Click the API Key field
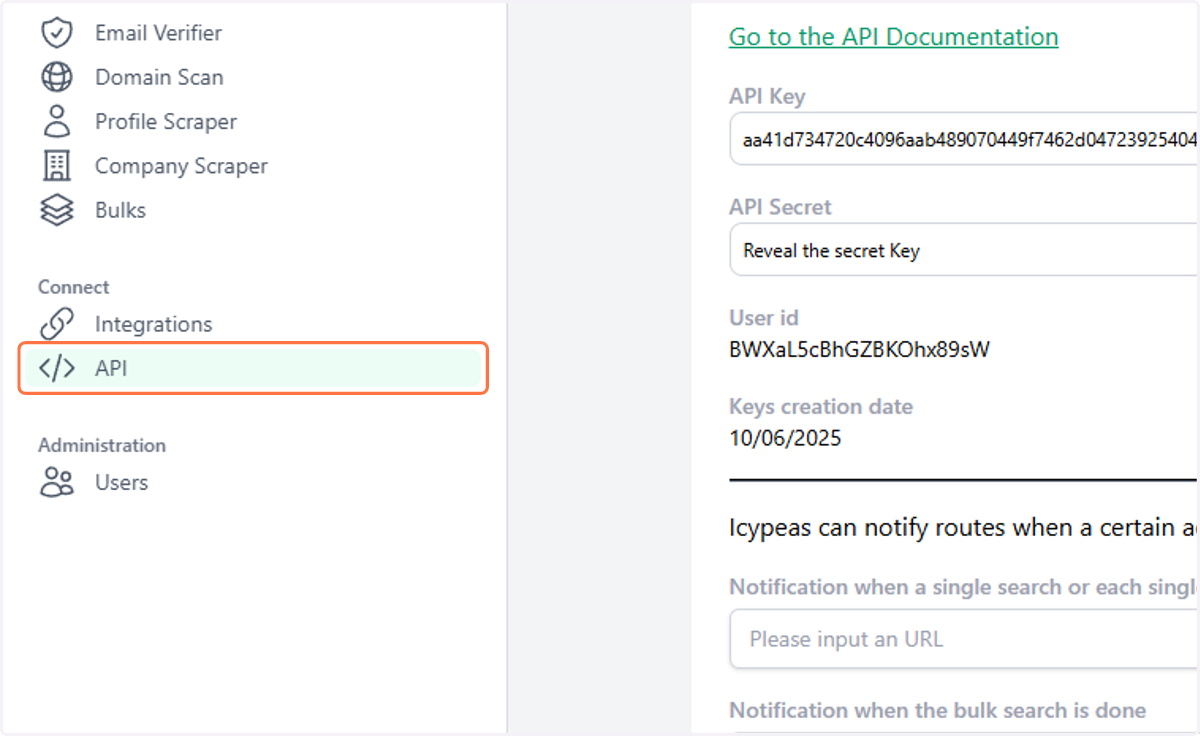 click(964, 139)
